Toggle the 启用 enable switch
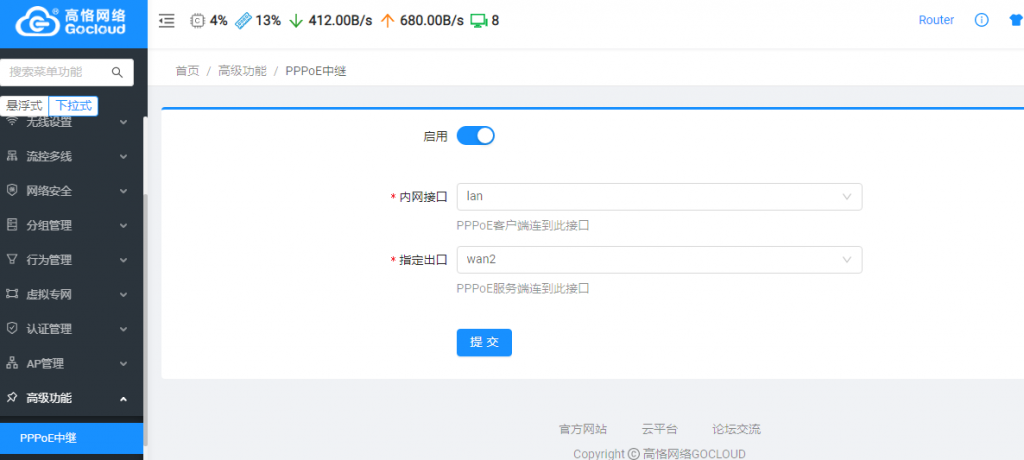This screenshot has height=460, width=1024. 476,136
